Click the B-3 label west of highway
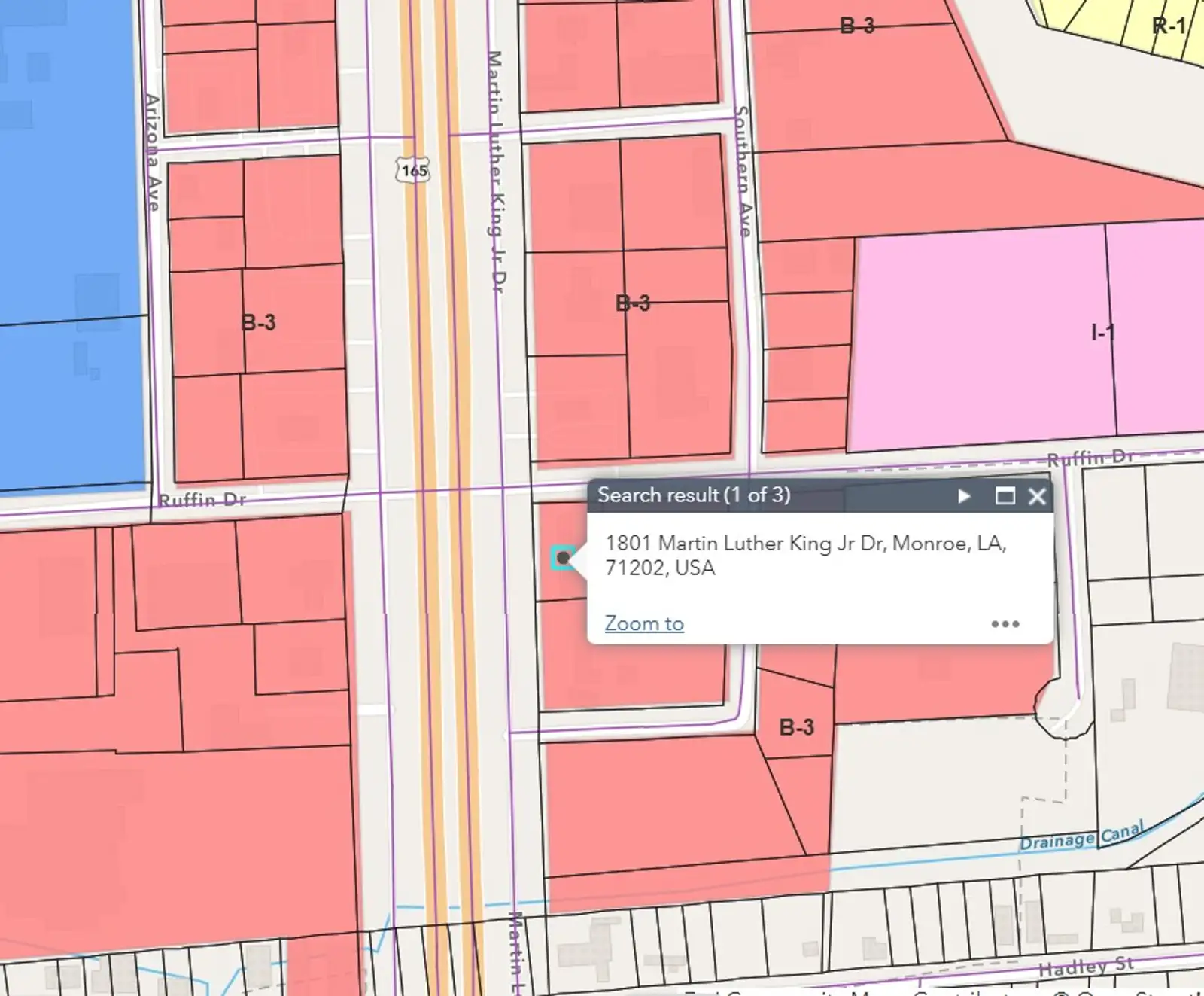Screen dimensions: 1204x996 258,323
